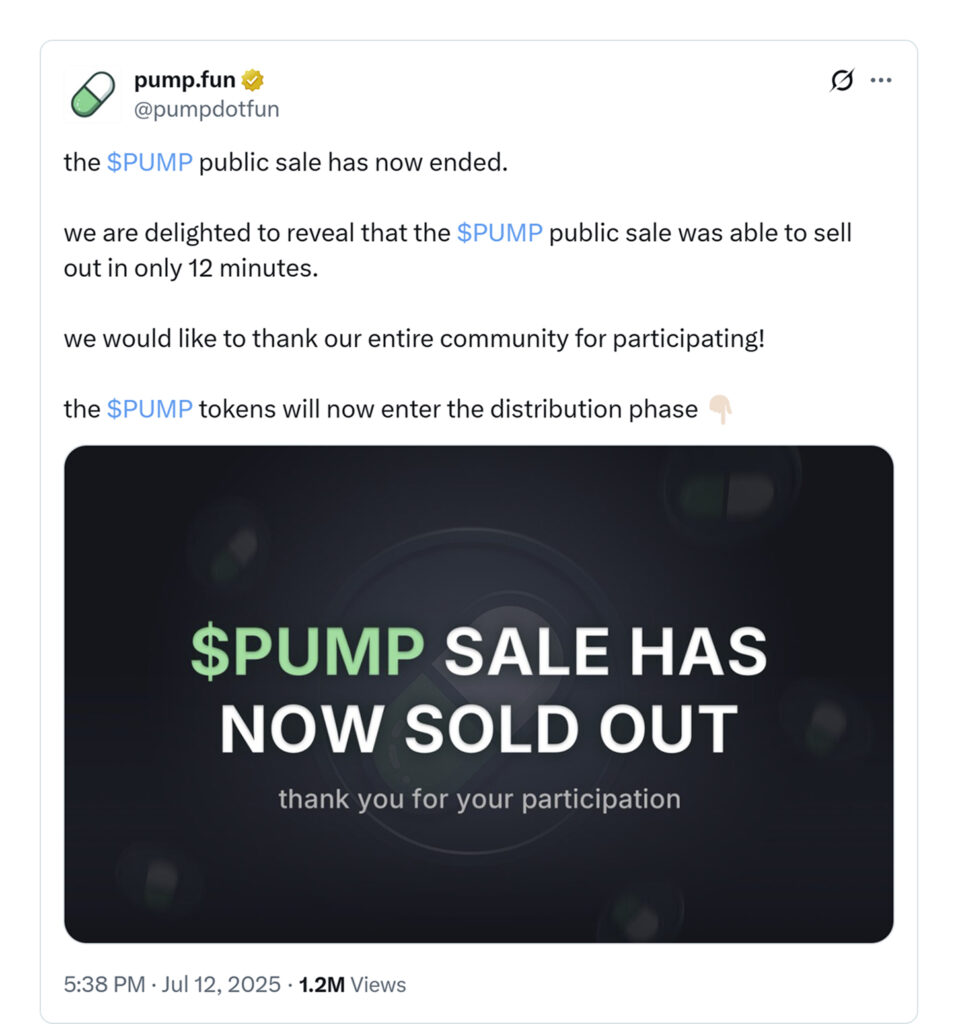
Task: Click the dollar sign in $PUMP graphic
Action: [212, 652]
